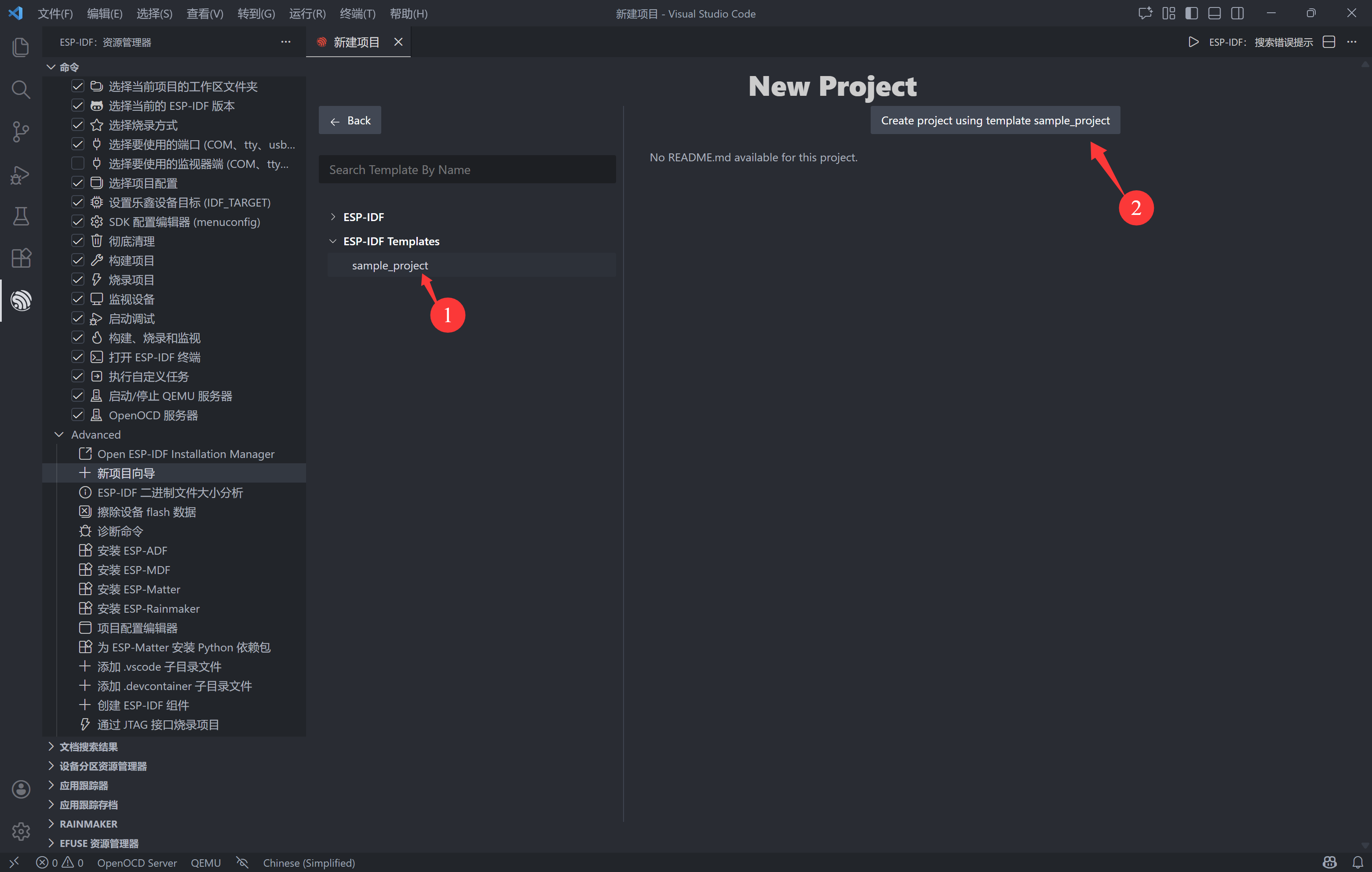Viewport: 1372px width, 872px height.
Task: Split the editor layout icon
Action: (1329, 42)
